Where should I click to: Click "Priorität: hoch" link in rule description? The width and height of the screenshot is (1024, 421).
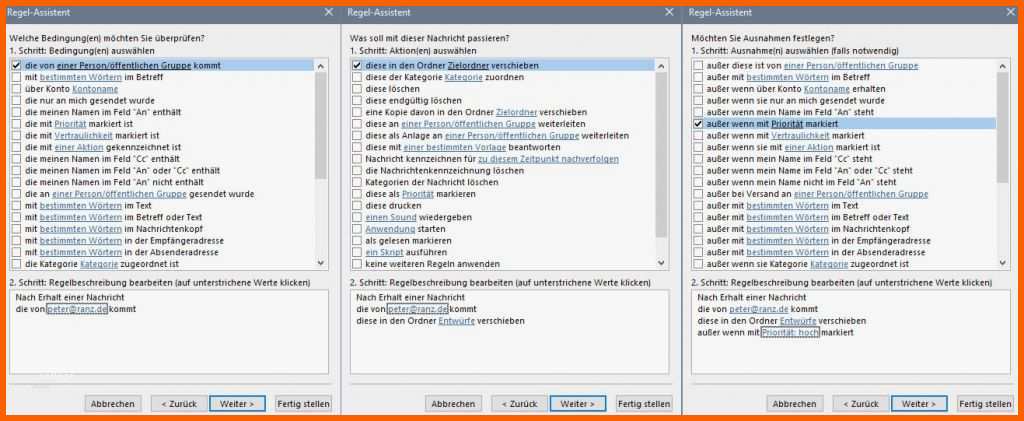click(790, 332)
